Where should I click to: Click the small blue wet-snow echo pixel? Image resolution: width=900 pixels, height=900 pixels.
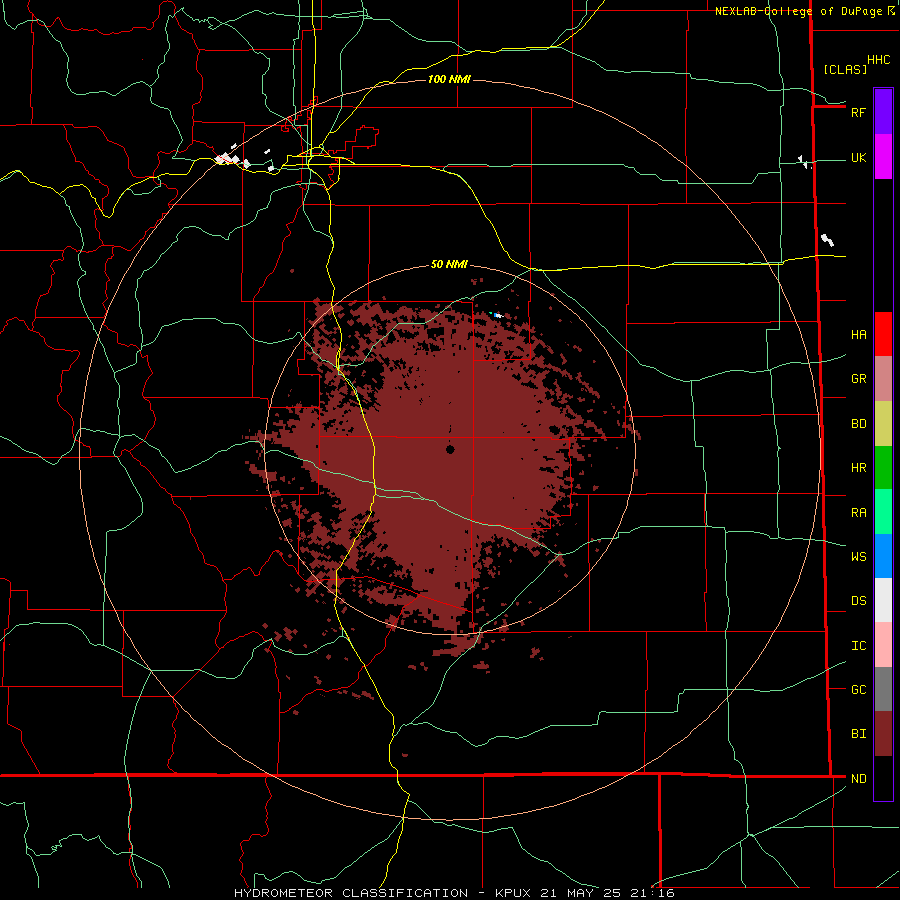pyautogui.click(x=497, y=315)
